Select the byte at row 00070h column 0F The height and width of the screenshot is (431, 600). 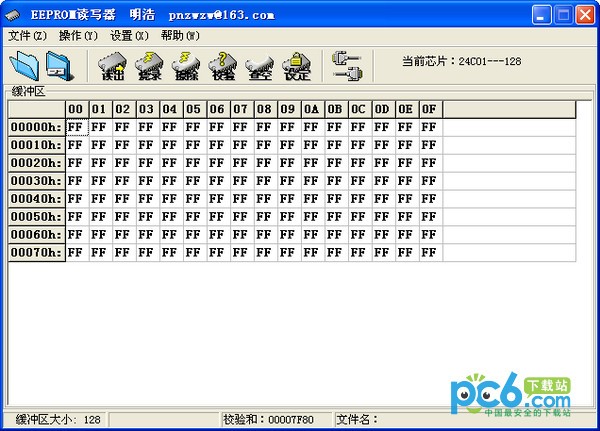point(431,253)
